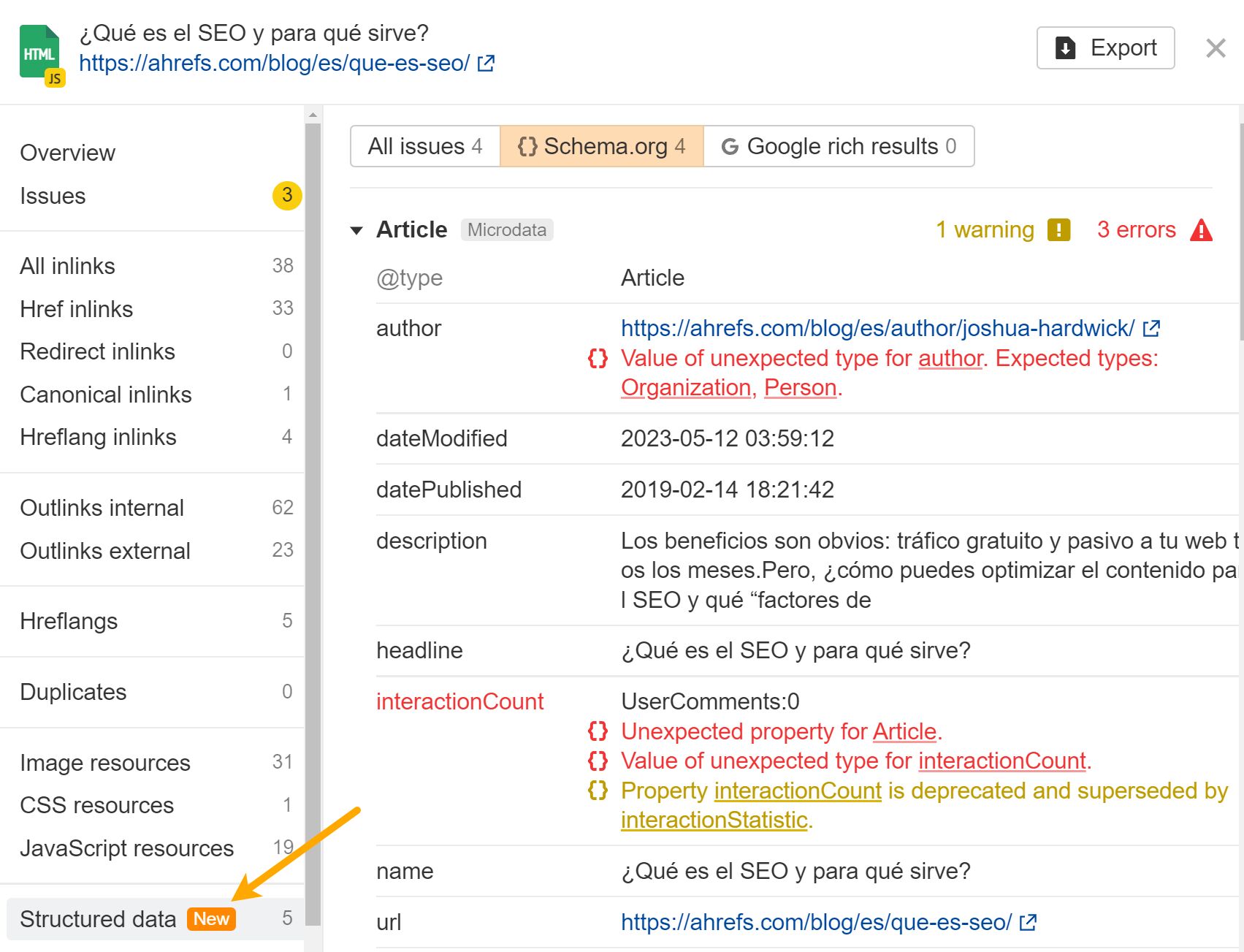Click the external link icon beside the blog URL
Viewport: 1244px width, 952px height.
click(x=484, y=64)
